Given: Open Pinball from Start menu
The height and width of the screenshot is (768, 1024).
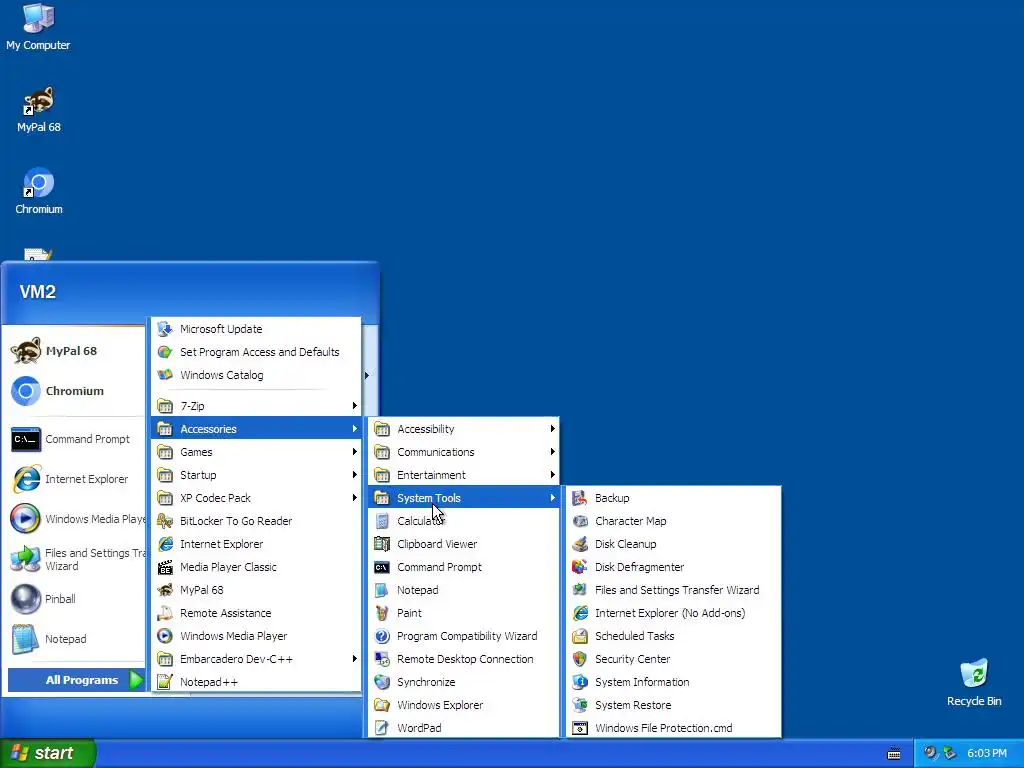Looking at the screenshot, I should (x=75, y=599).
